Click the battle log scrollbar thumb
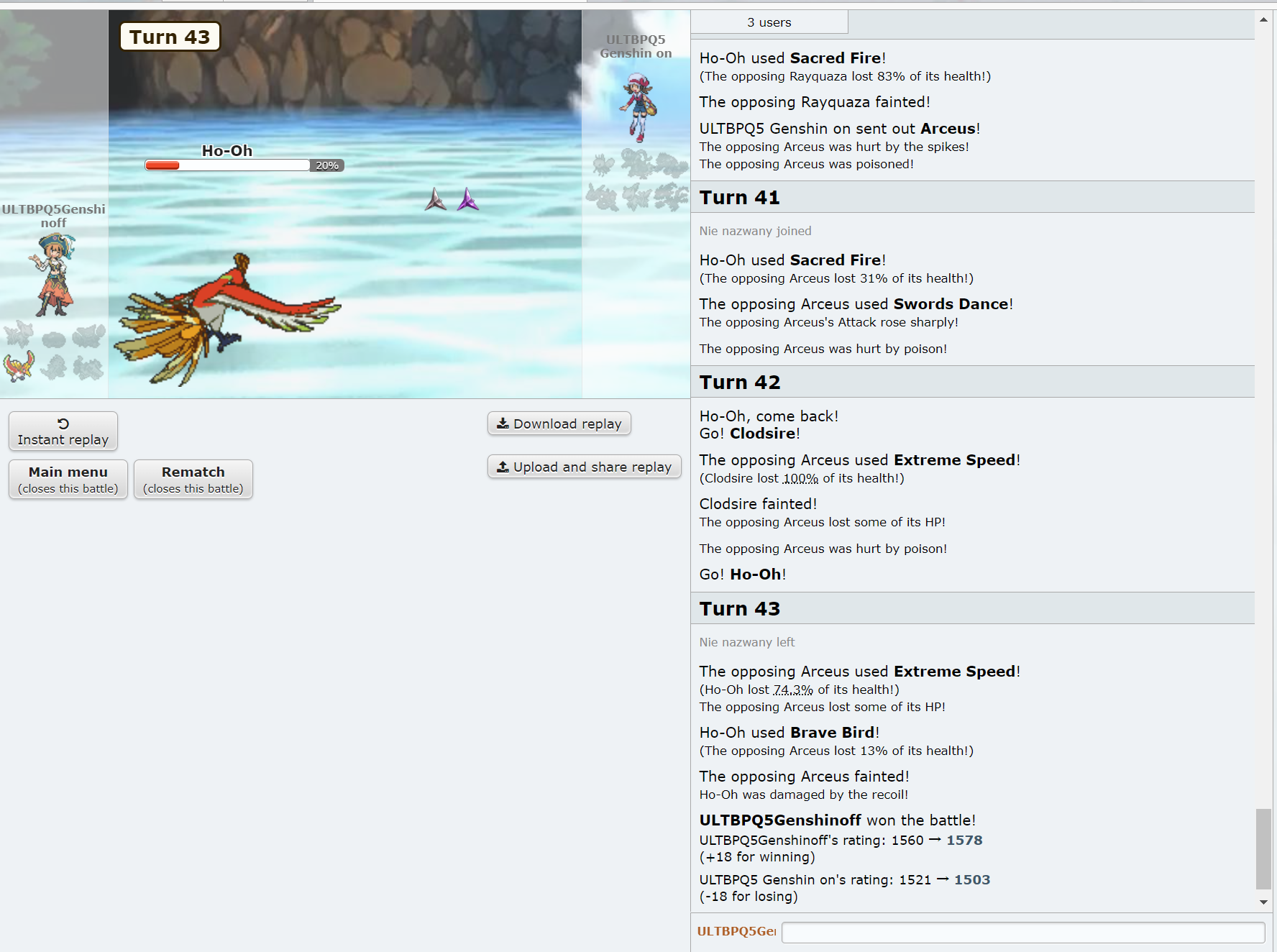This screenshot has width=1277, height=952. click(1263, 848)
